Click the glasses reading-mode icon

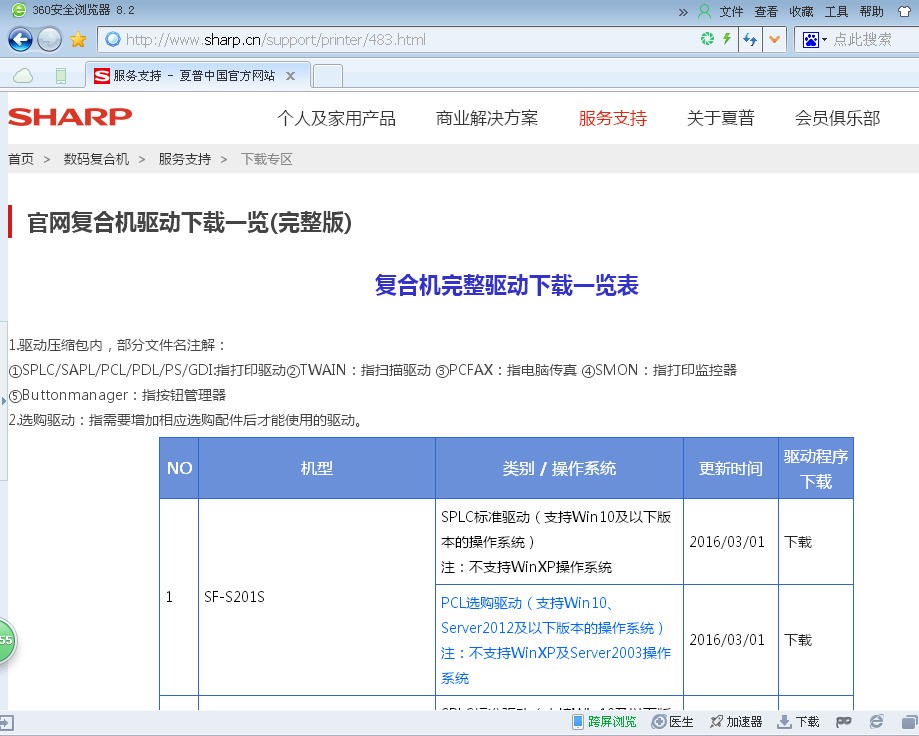click(x=843, y=722)
